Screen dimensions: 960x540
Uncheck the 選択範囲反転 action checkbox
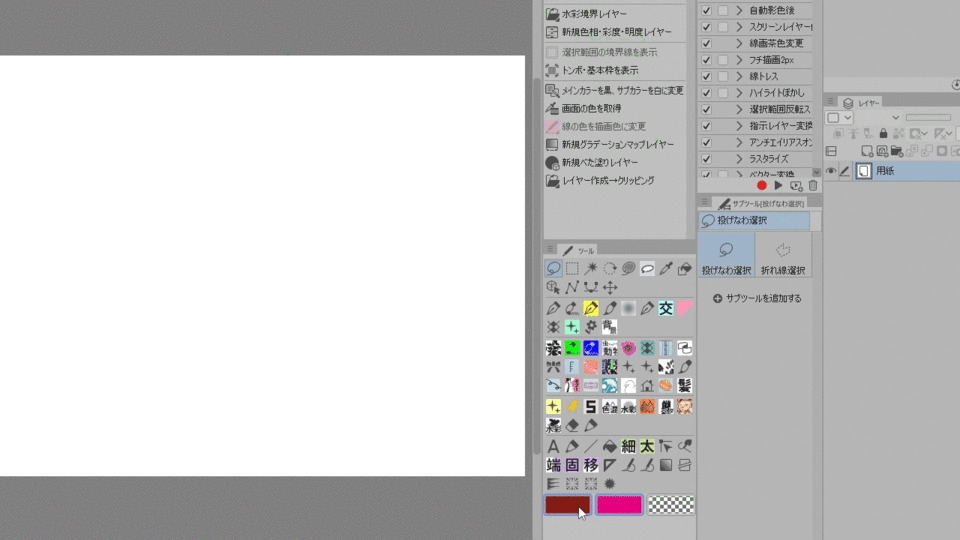click(707, 110)
